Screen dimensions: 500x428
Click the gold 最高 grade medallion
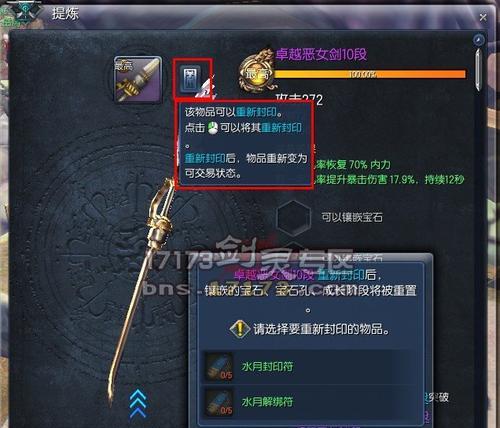coord(257,71)
